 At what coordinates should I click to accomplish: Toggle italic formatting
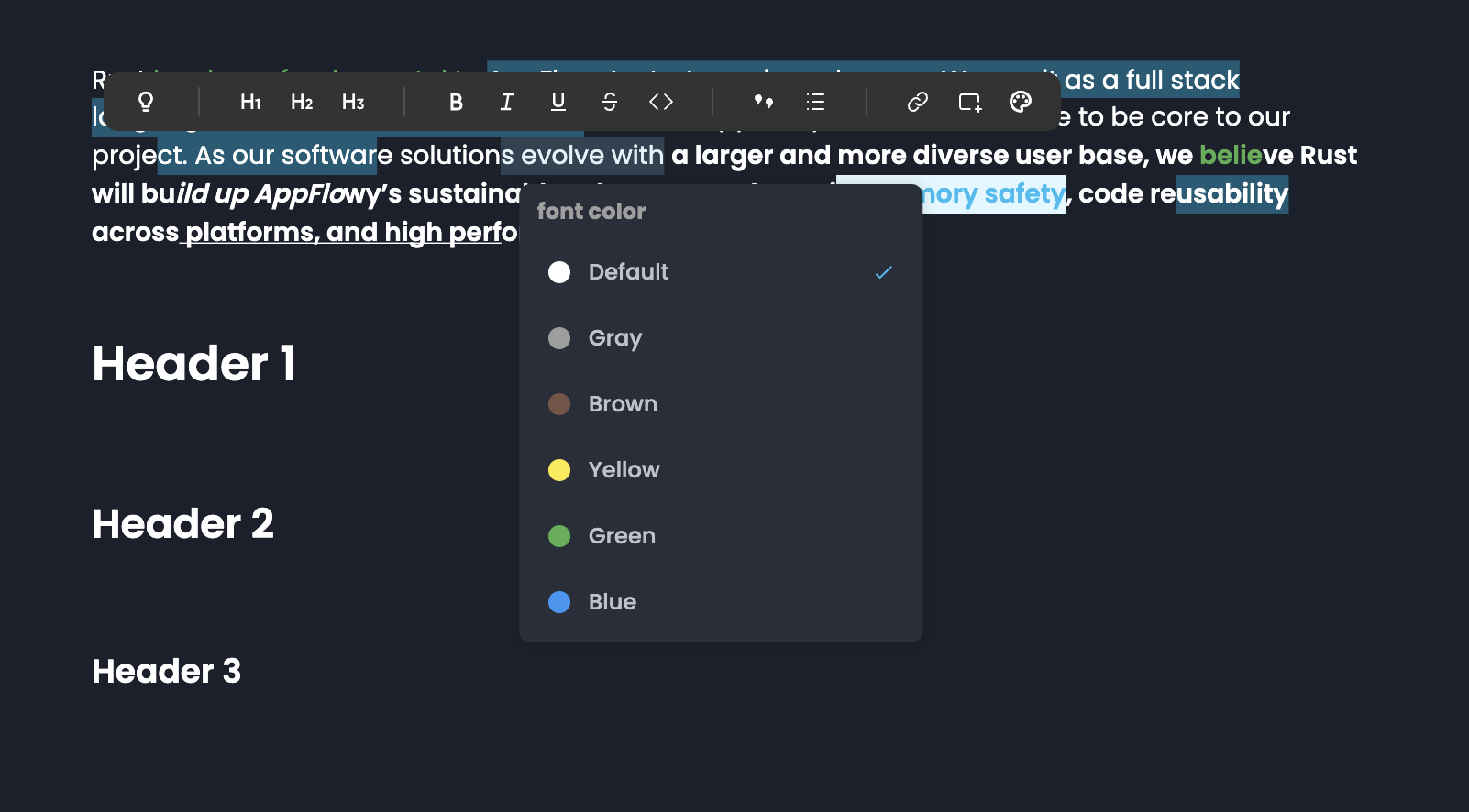tap(507, 102)
